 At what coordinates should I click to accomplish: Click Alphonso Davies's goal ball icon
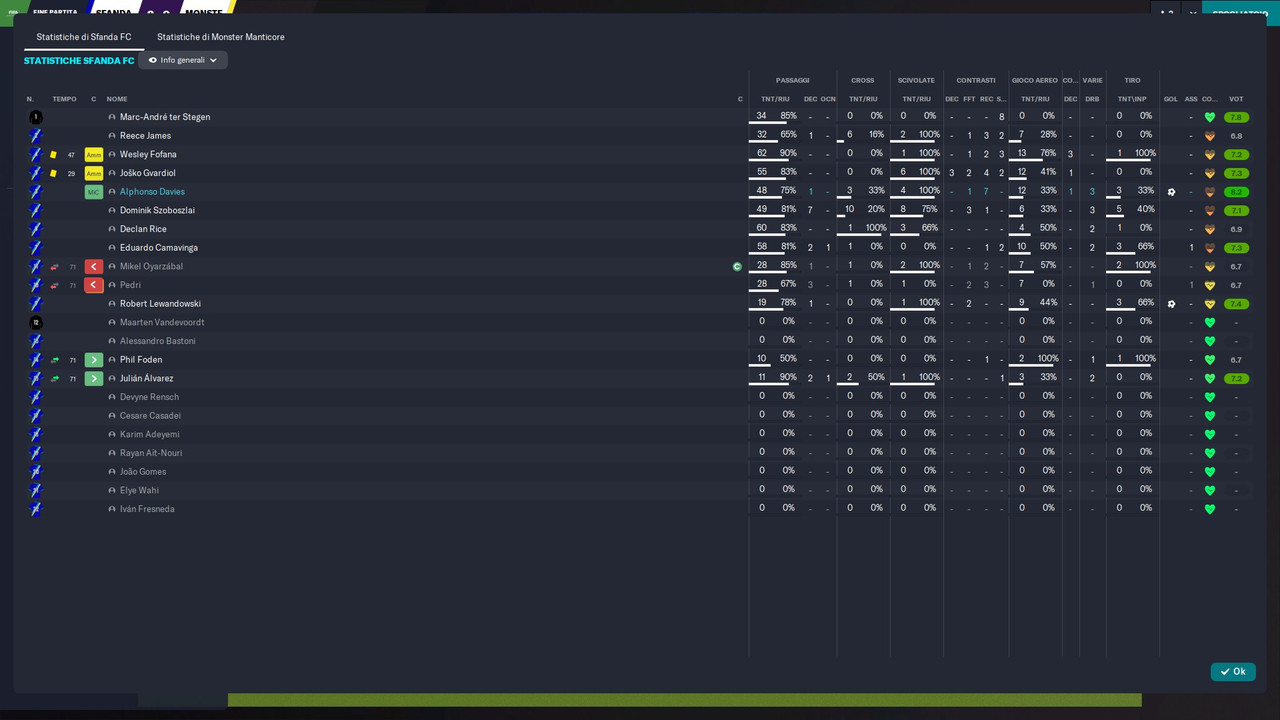1171,192
